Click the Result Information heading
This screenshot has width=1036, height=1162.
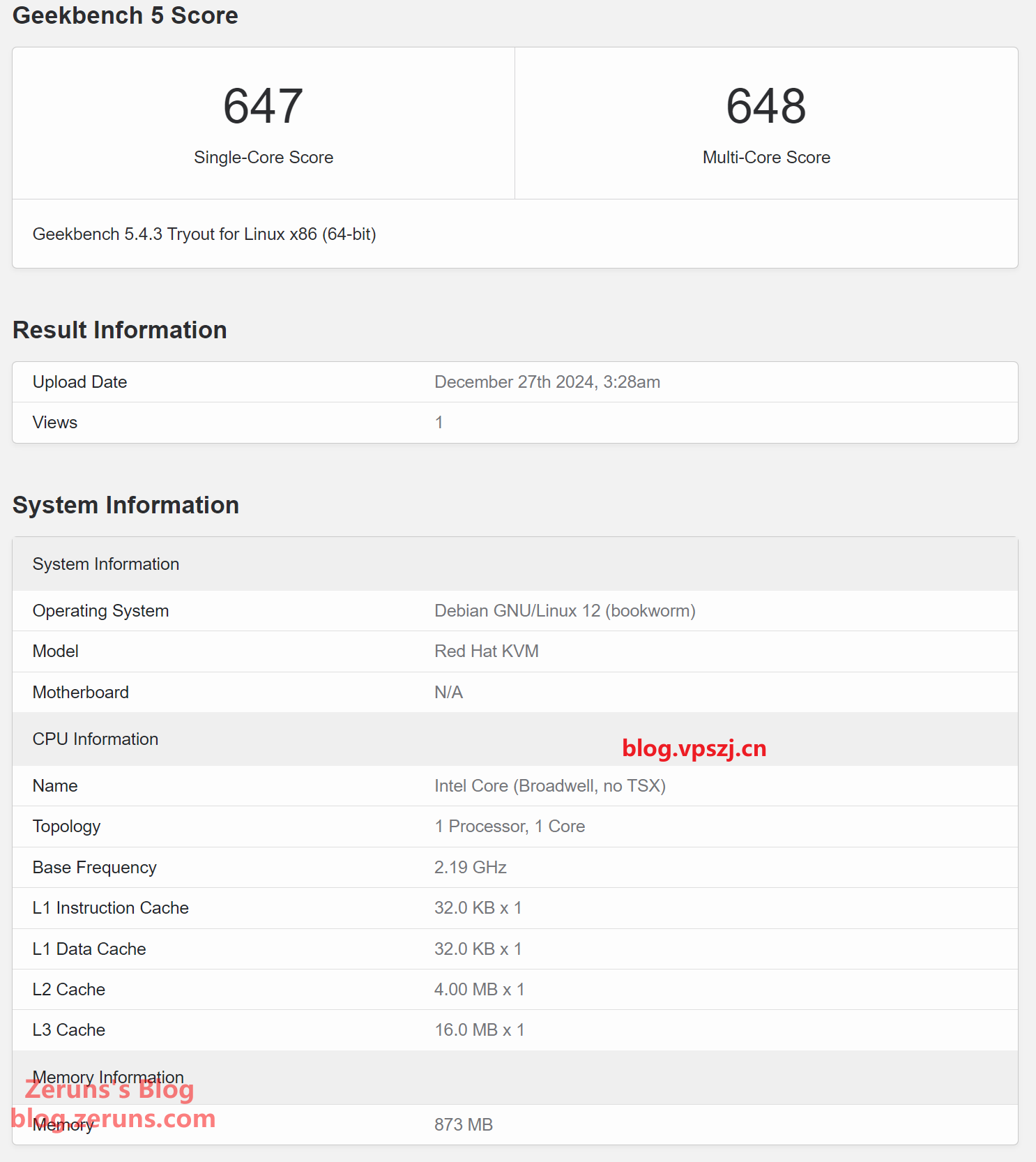tap(120, 330)
